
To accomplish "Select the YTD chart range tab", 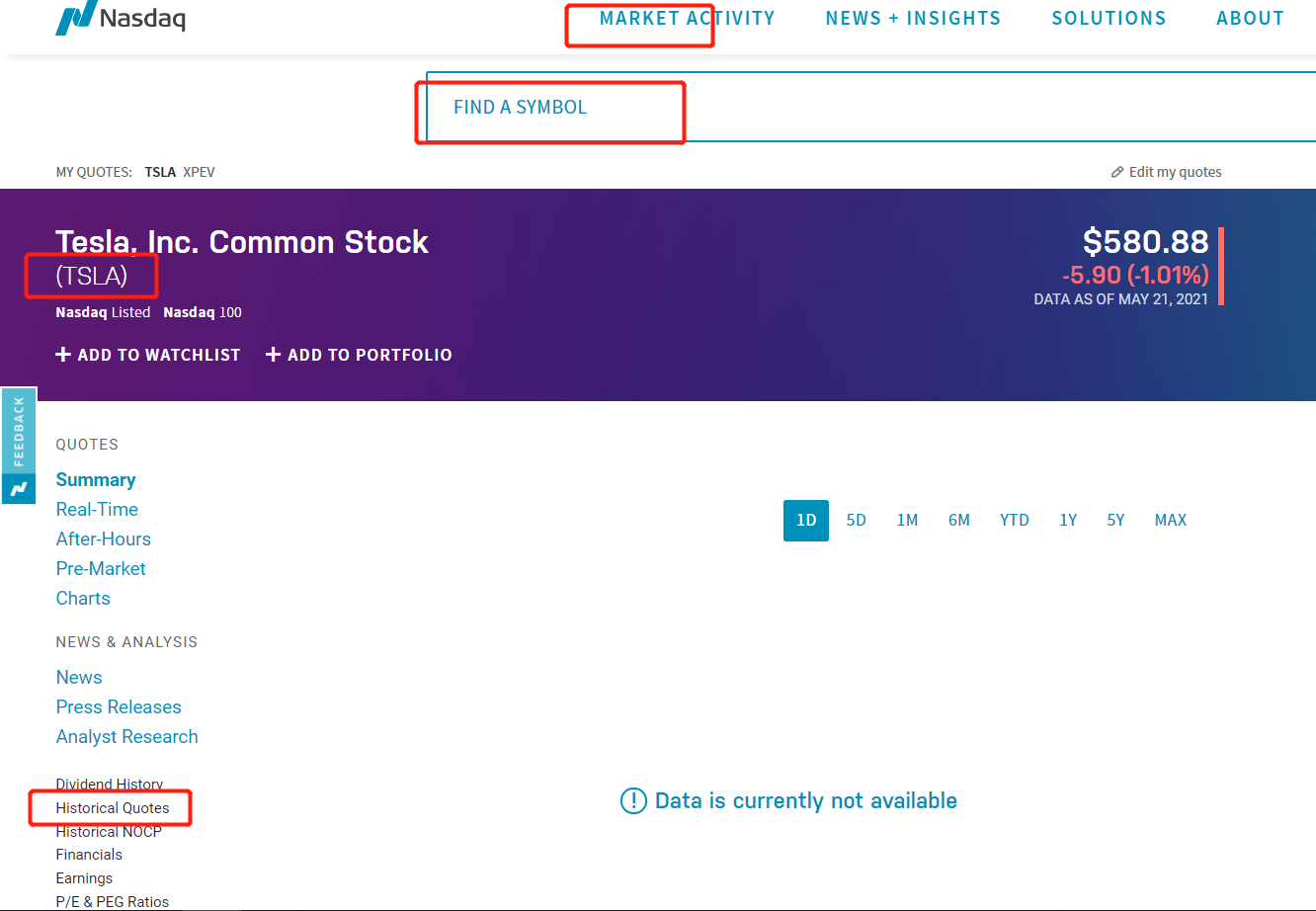I will click(1015, 521).
